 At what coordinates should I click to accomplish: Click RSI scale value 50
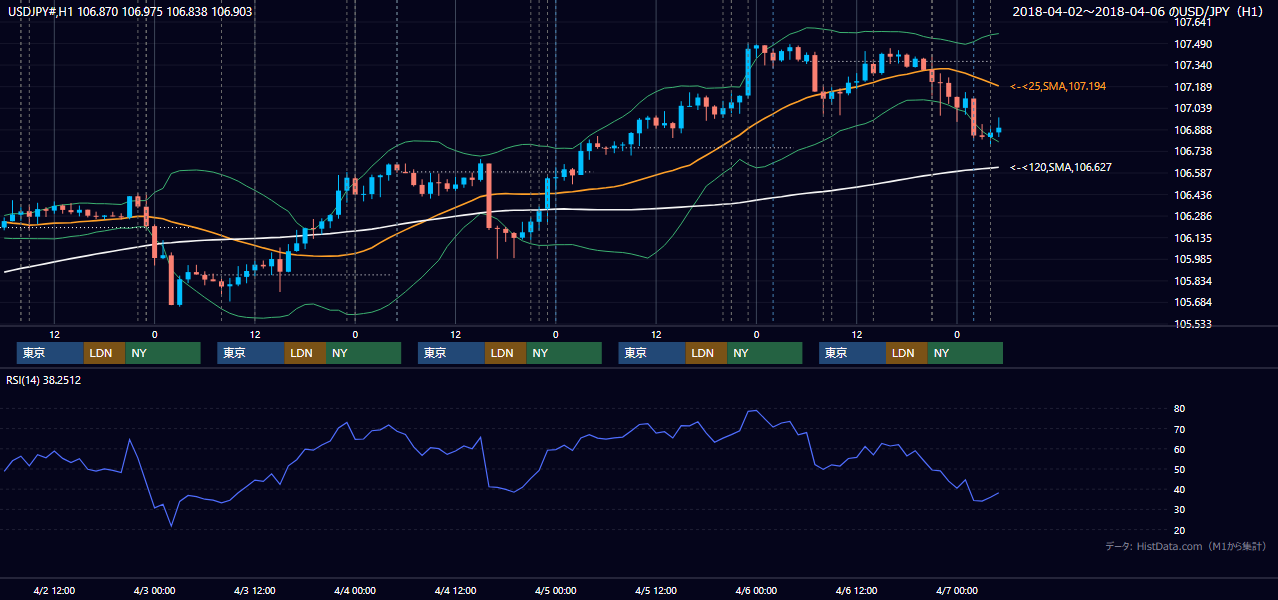click(1179, 469)
